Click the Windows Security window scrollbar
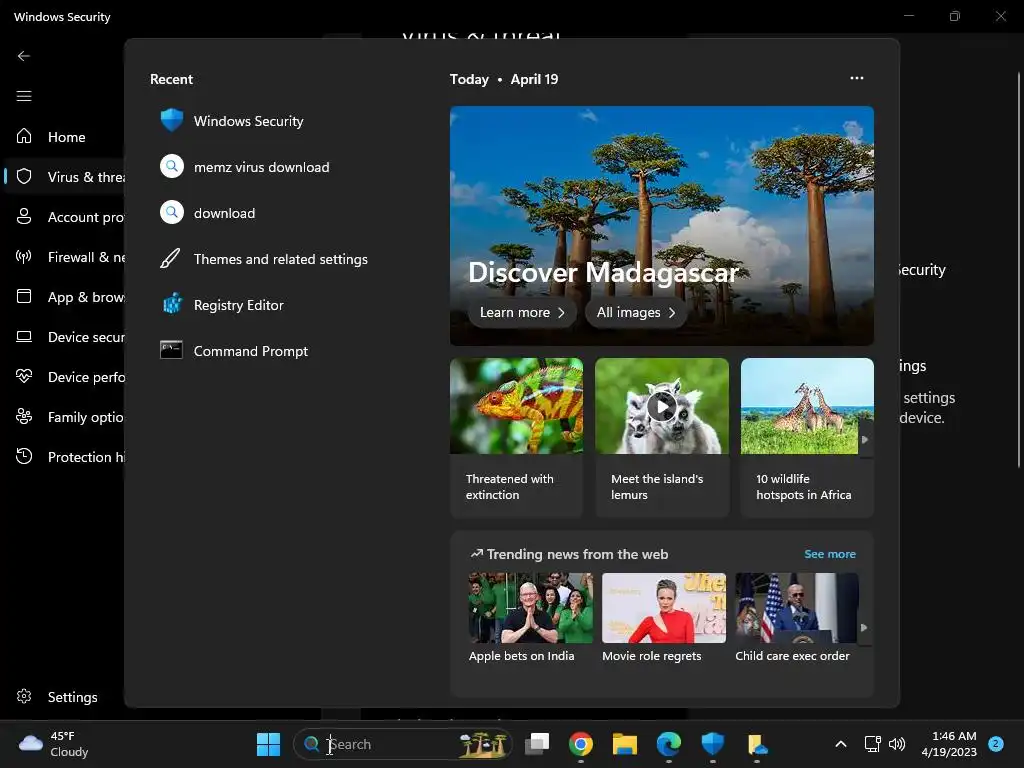The height and width of the screenshot is (768, 1024). point(1019,270)
